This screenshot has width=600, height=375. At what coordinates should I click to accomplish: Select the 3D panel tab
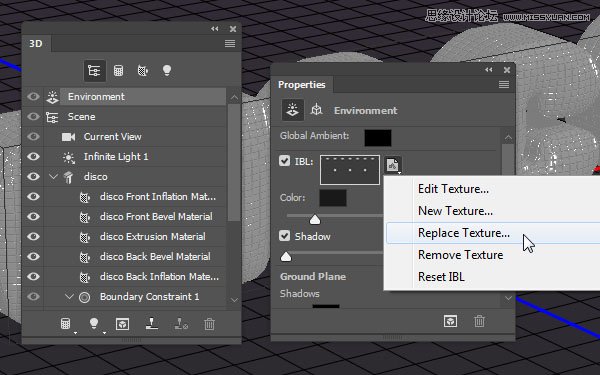click(36, 44)
